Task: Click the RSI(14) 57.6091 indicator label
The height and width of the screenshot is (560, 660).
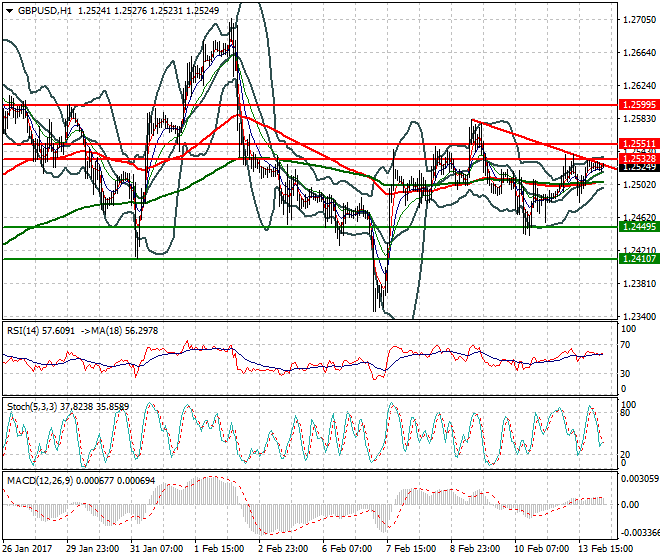Action: point(40,331)
